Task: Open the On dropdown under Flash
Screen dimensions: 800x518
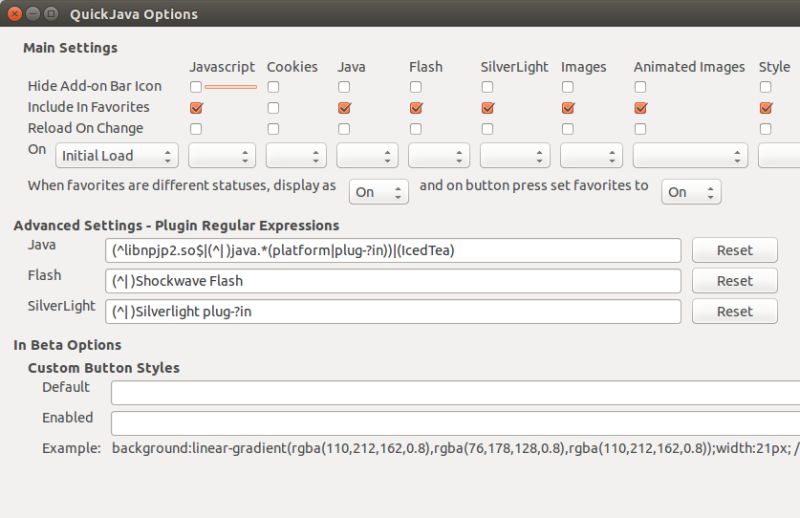Action: click(439, 156)
